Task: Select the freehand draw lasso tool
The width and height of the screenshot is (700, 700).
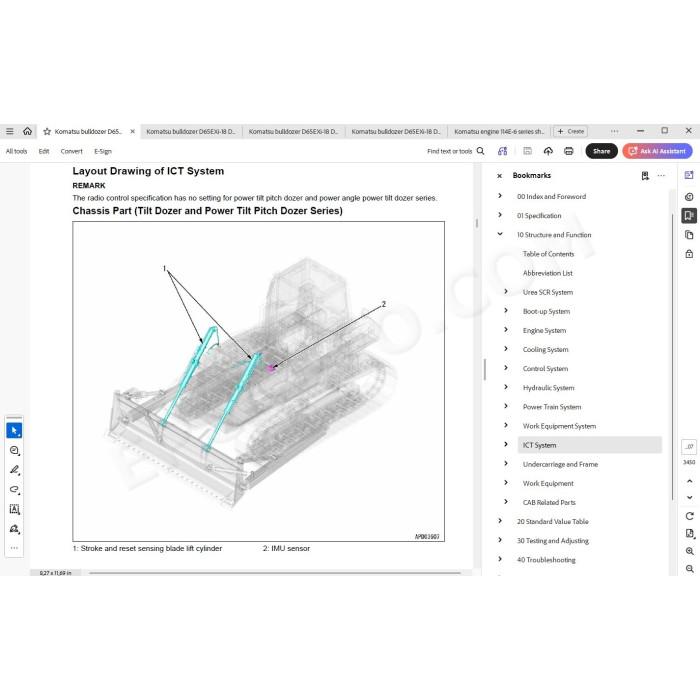Action: click(x=14, y=489)
